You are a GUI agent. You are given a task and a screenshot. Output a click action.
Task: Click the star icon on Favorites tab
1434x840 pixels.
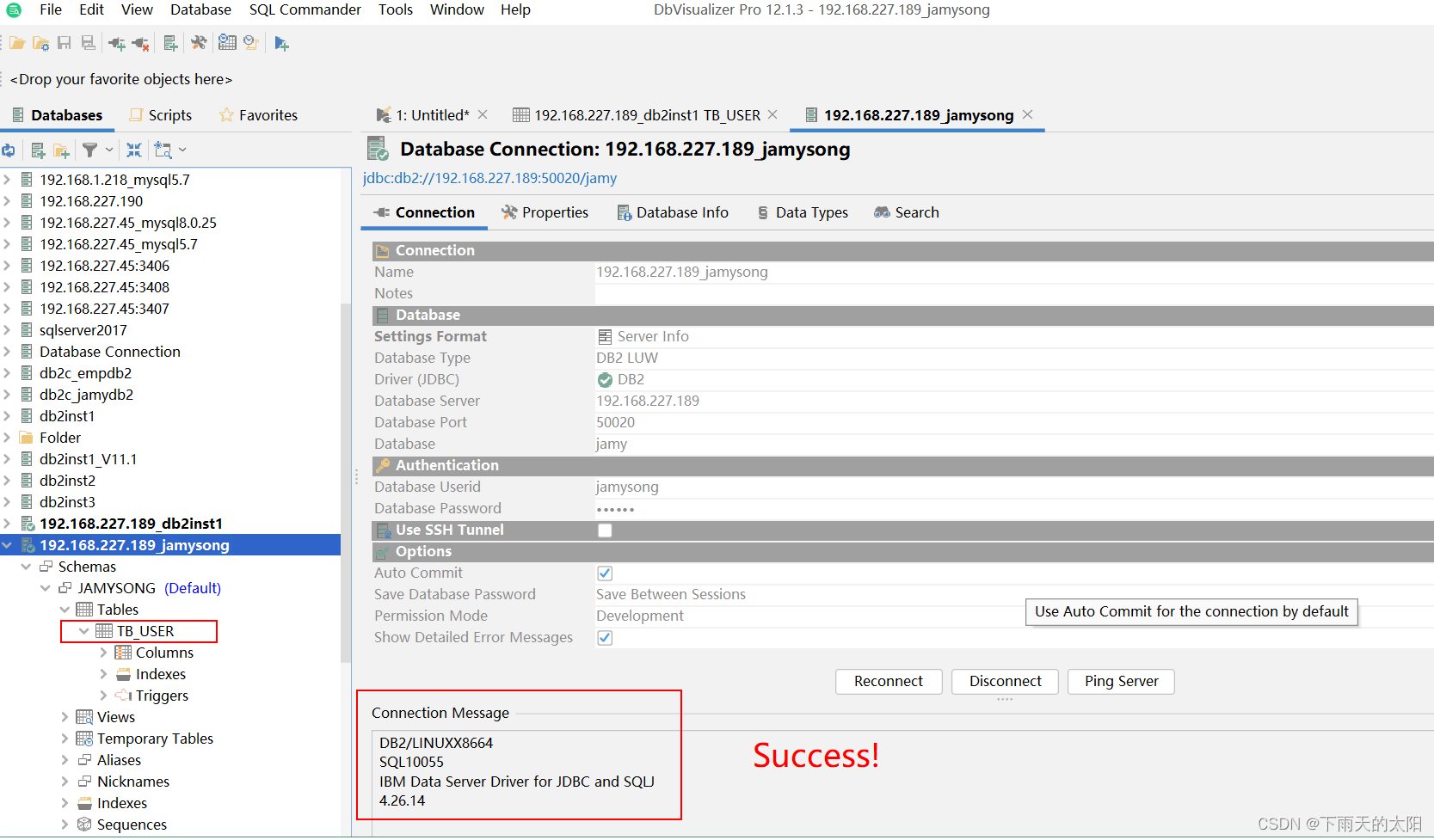click(x=226, y=115)
